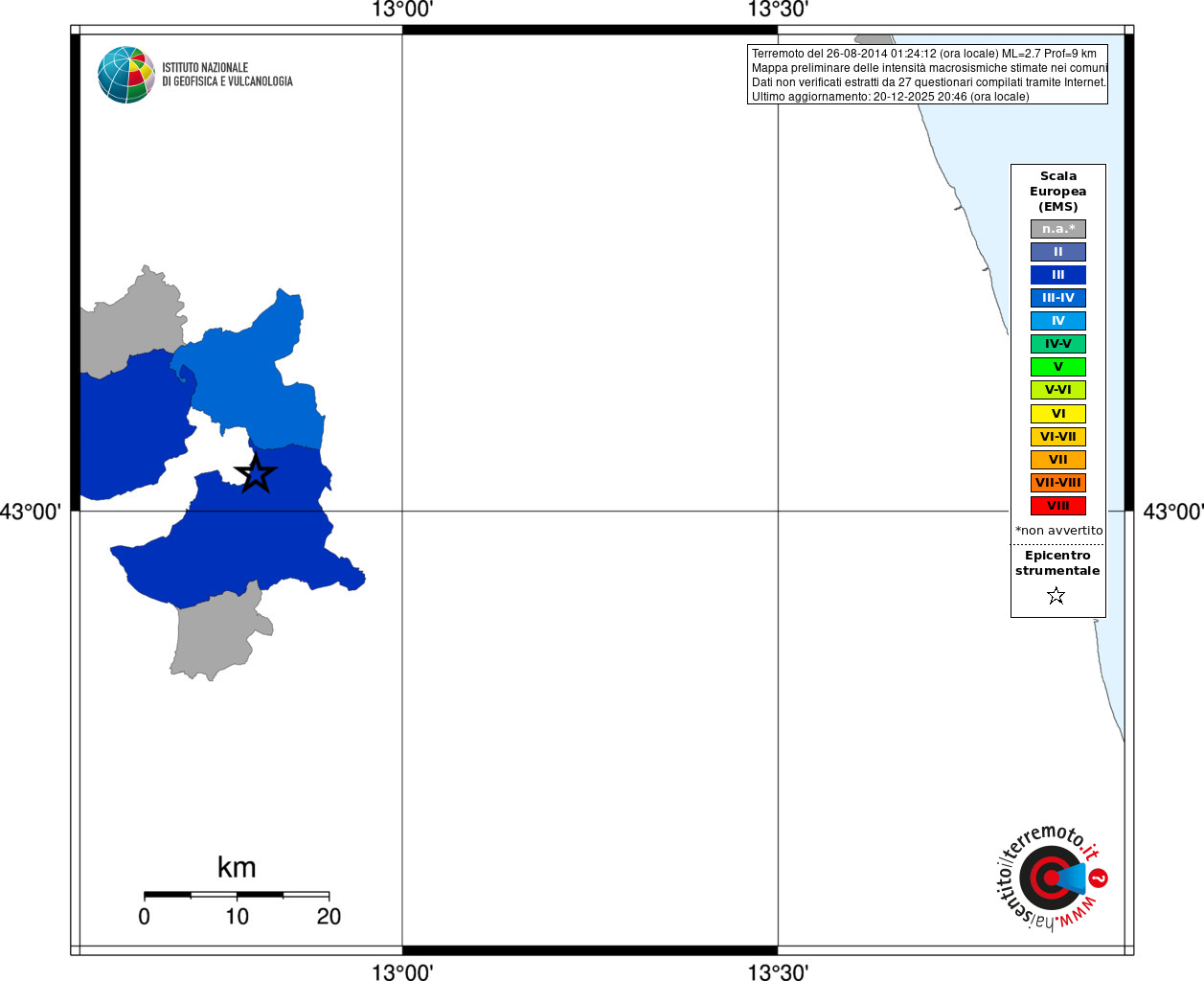Screen dimensions: 1204x981
Task: Click the 'Dati non verificati' line
Action: [x=929, y=82]
